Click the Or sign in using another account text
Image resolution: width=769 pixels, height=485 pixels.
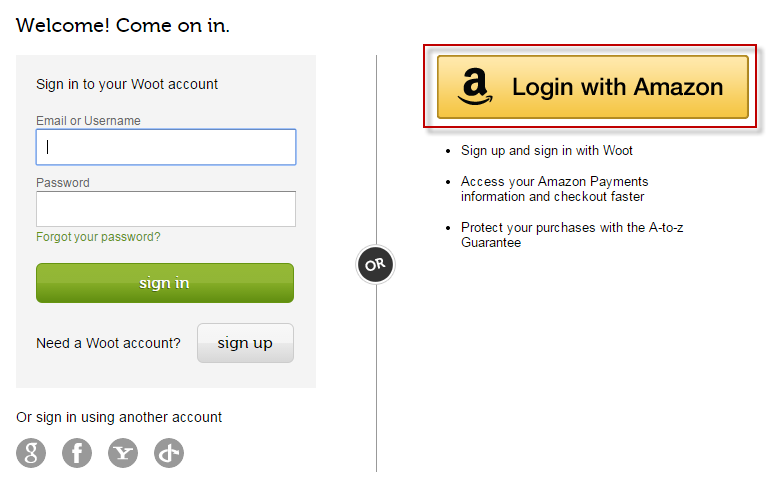[x=119, y=417]
